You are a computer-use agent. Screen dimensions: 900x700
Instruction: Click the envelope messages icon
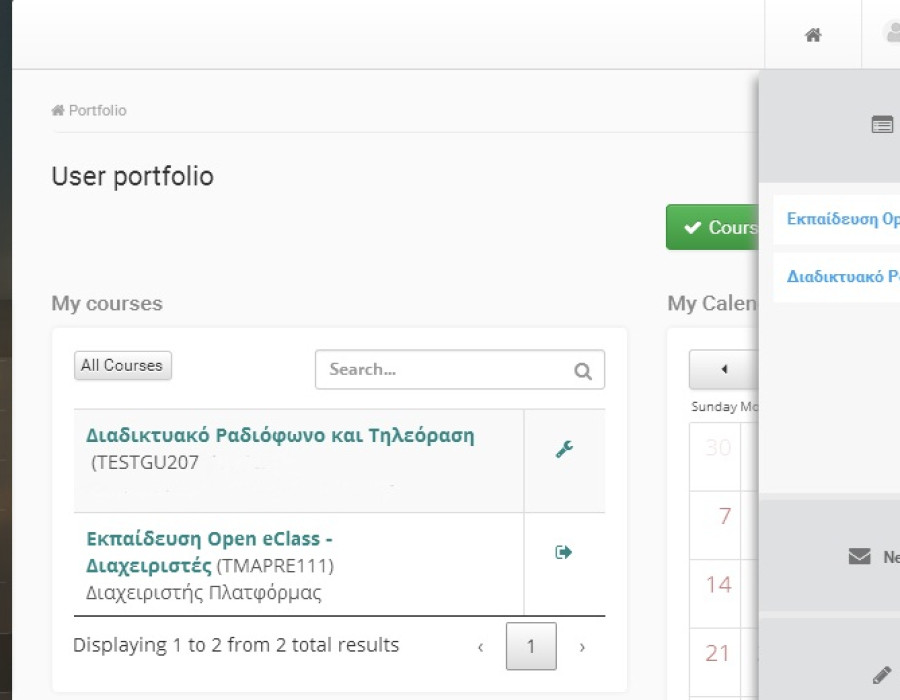pyautogui.click(x=859, y=556)
